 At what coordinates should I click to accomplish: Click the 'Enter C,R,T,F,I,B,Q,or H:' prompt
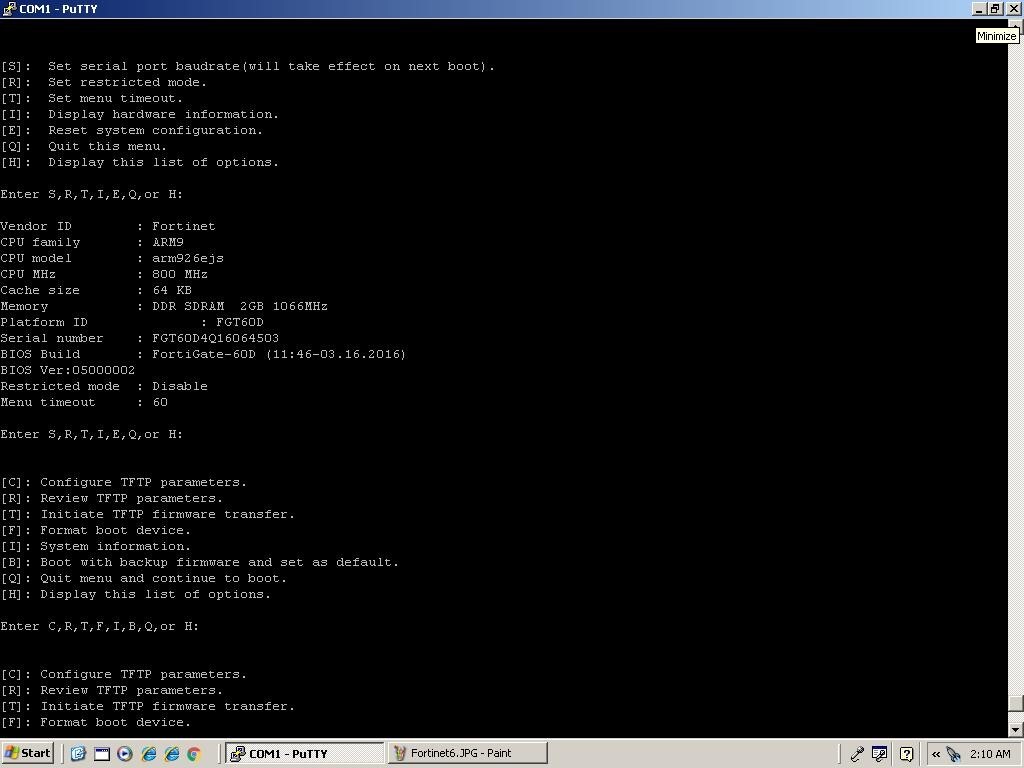[x=99, y=626]
